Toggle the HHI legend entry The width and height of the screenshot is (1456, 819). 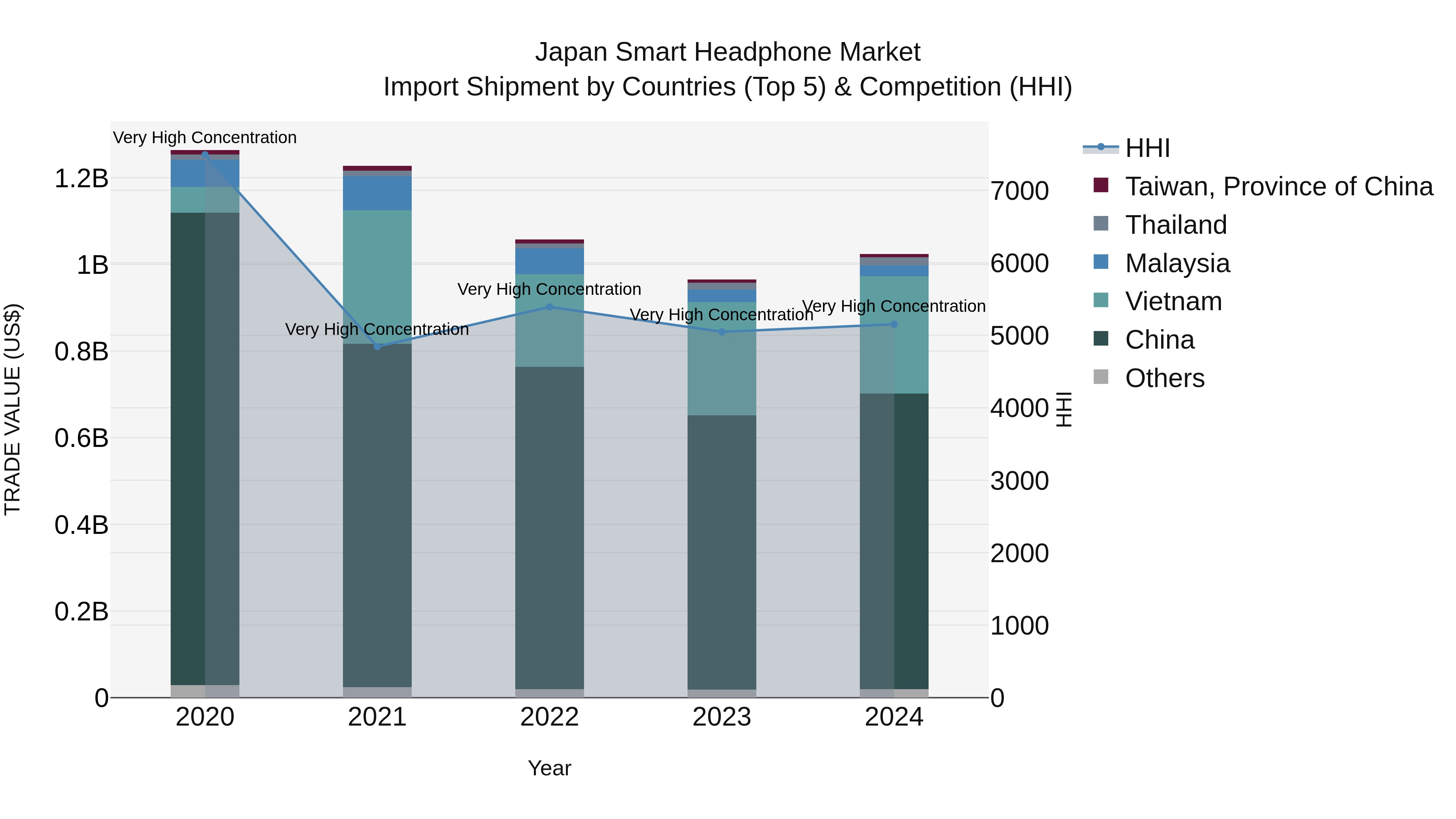pos(1126,148)
